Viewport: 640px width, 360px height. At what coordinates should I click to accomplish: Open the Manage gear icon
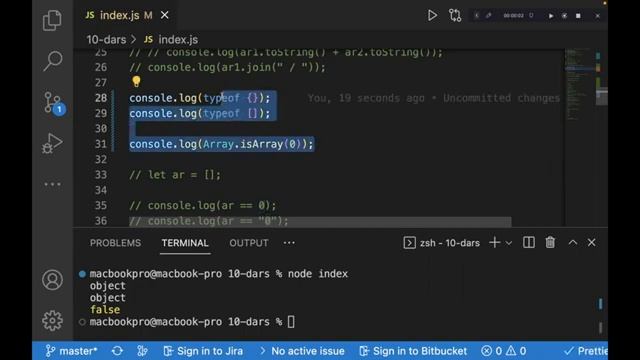[x=52, y=320]
